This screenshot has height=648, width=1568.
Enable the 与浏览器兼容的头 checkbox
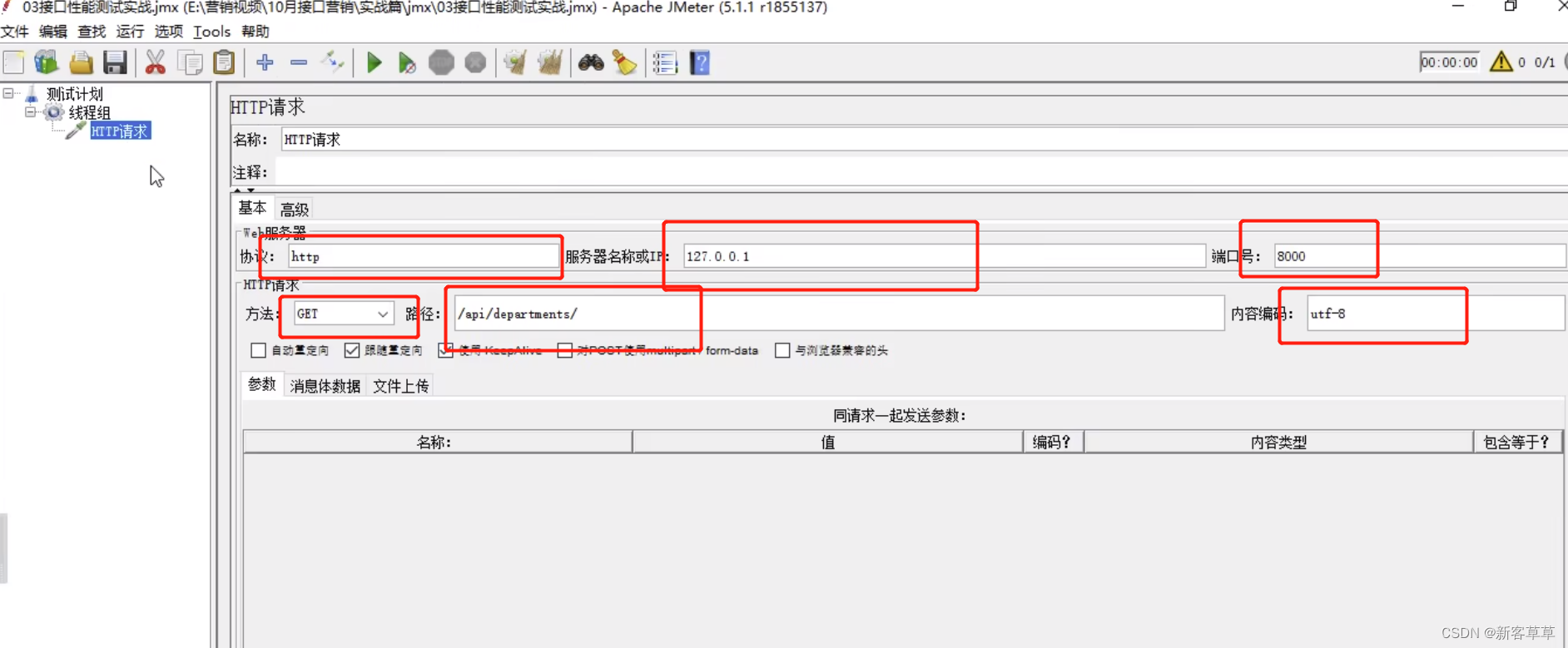[x=782, y=350]
